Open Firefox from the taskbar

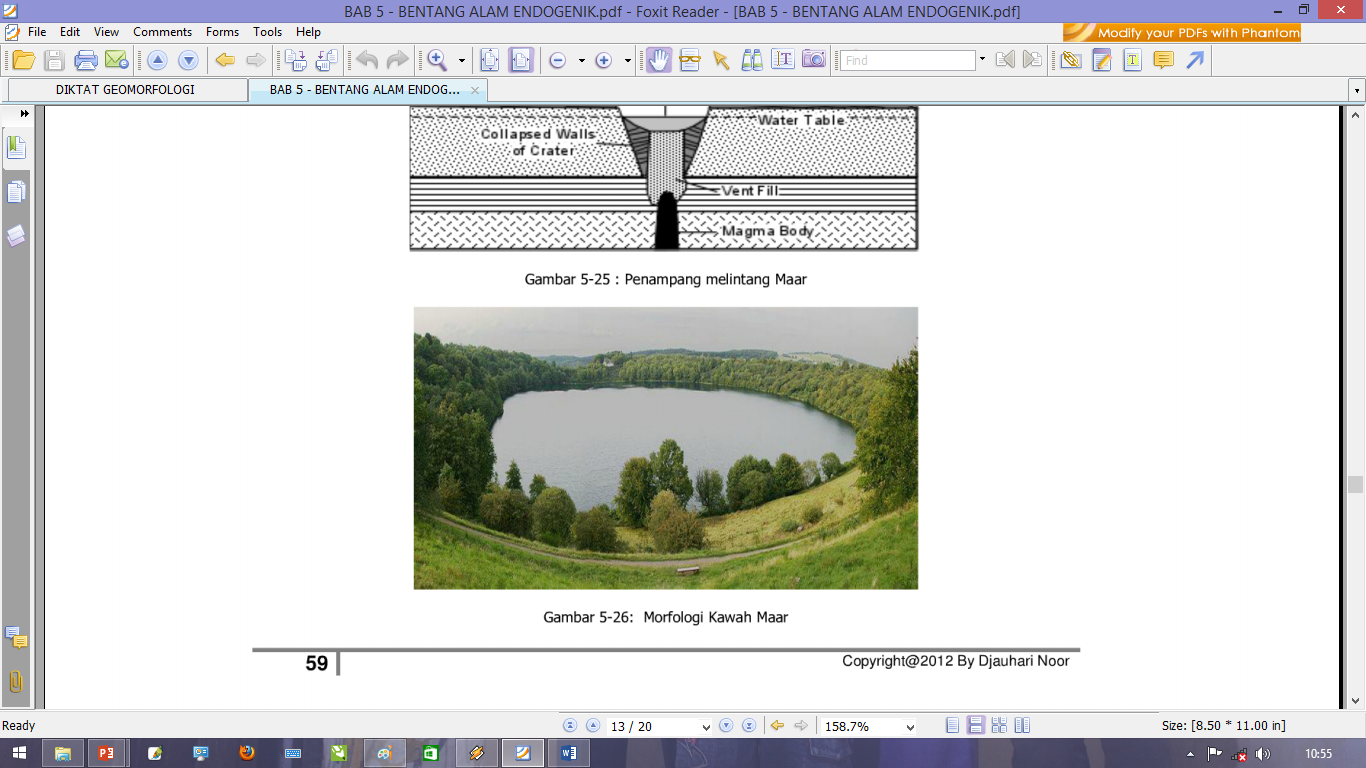click(247, 753)
